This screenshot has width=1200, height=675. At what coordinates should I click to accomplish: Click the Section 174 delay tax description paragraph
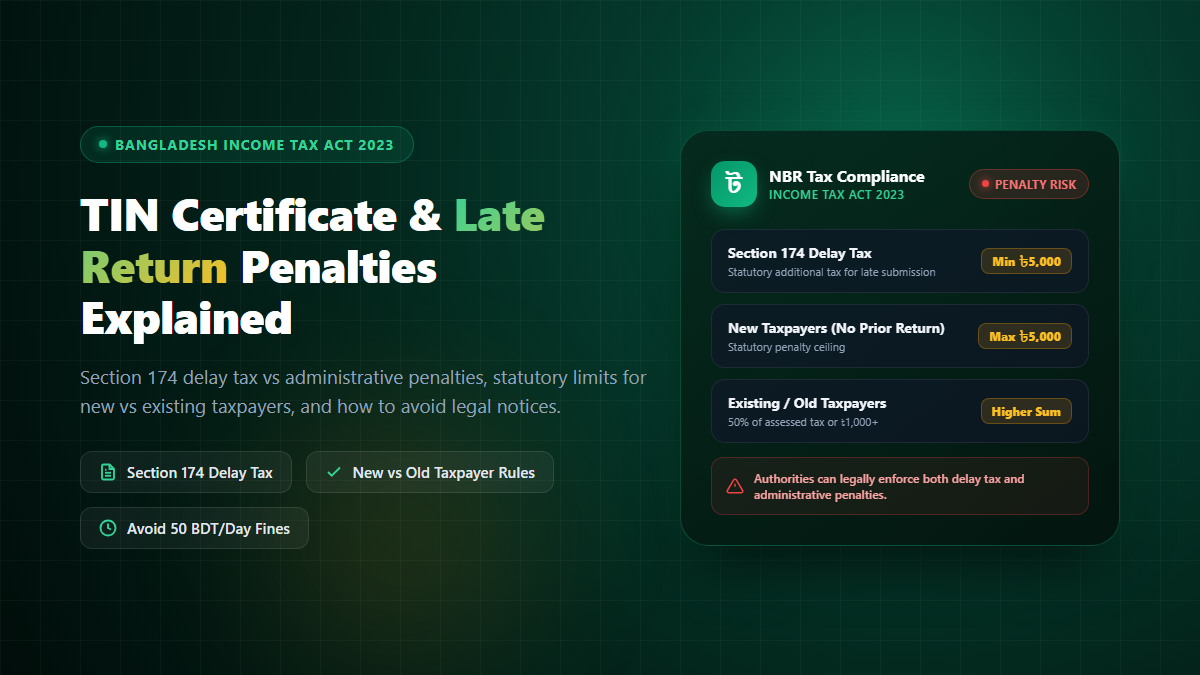[x=364, y=392]
